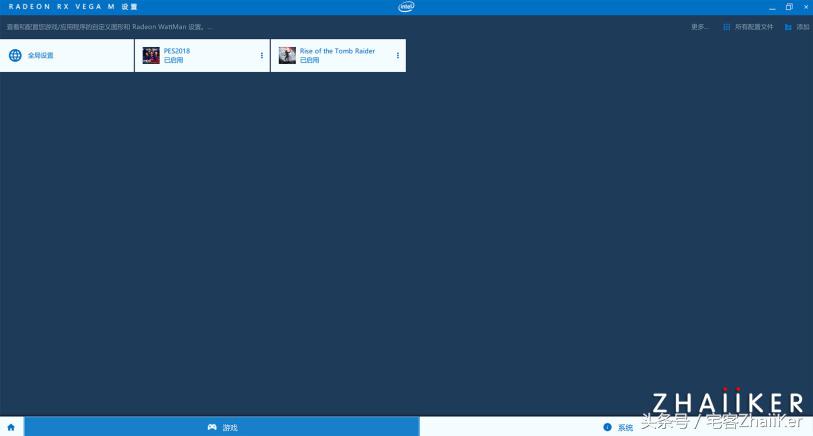Screen dimensions: 813x436
Task: Switch to the 游戏 gaming tab
Action: point(222,427)
